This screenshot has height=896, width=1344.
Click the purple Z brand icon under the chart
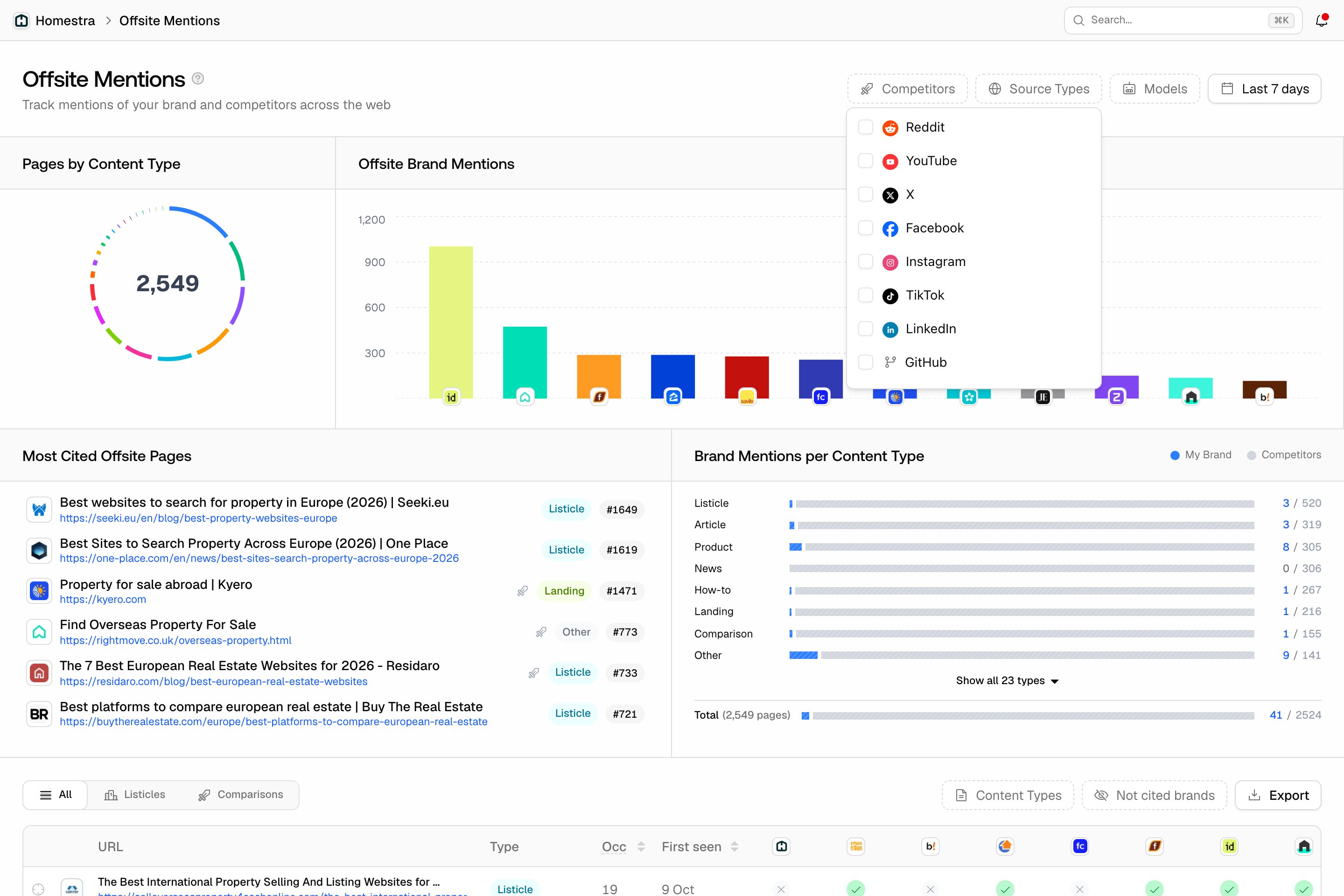pyautogui.click(x=1117, y=397)
